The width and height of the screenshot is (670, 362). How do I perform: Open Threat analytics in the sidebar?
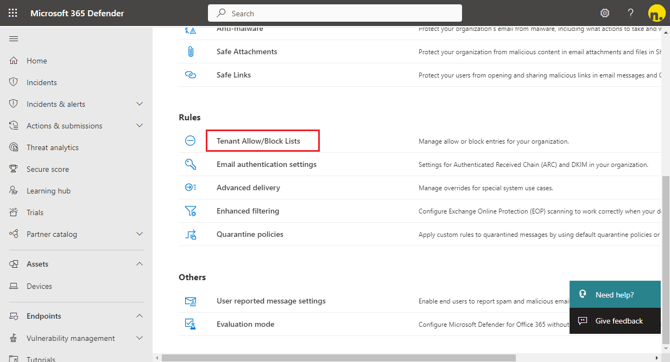[x=53, y=147]
